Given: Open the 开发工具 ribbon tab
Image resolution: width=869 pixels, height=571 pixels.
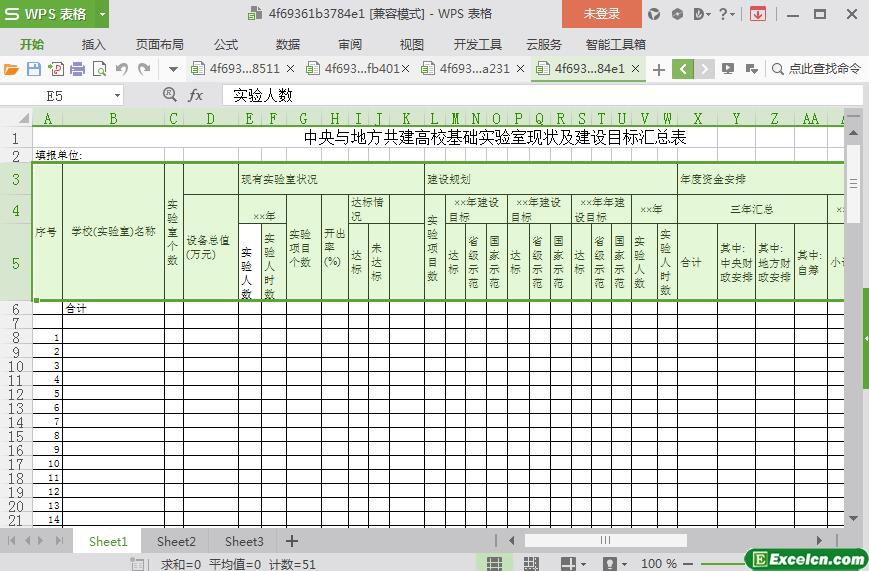Looking at the screenshot, I should (x=477, y=44).
